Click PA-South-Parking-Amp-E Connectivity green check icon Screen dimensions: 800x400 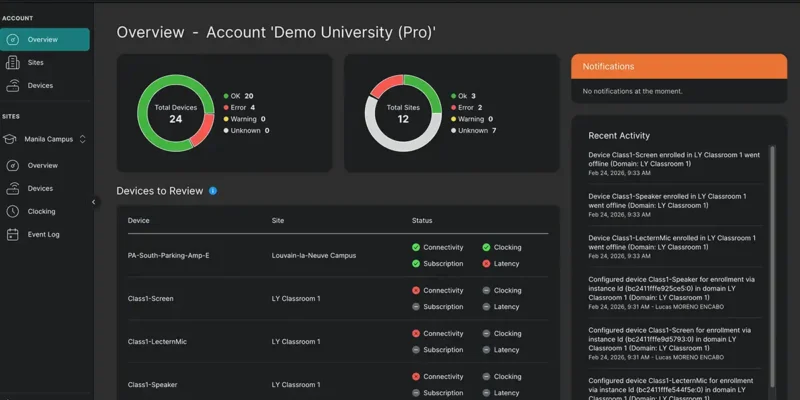tap(416, 247)
